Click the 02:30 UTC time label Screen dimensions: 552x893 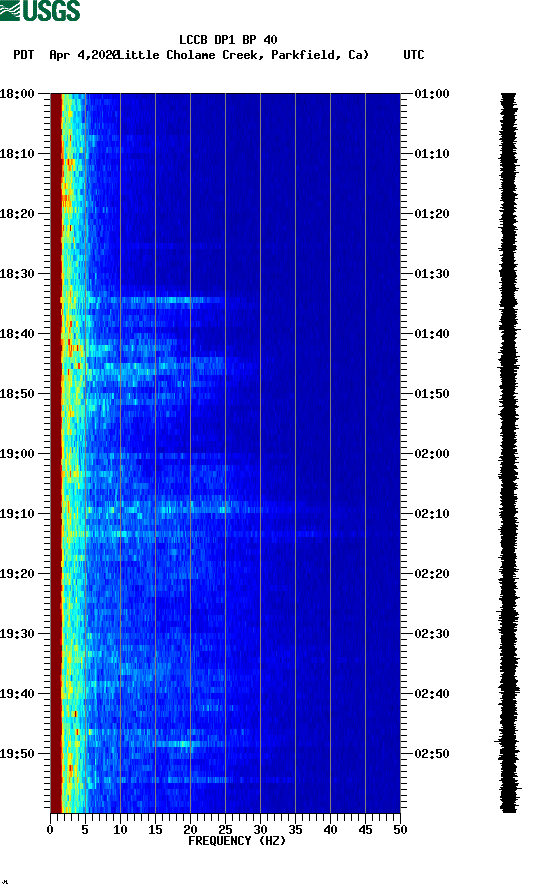[432, 634]
